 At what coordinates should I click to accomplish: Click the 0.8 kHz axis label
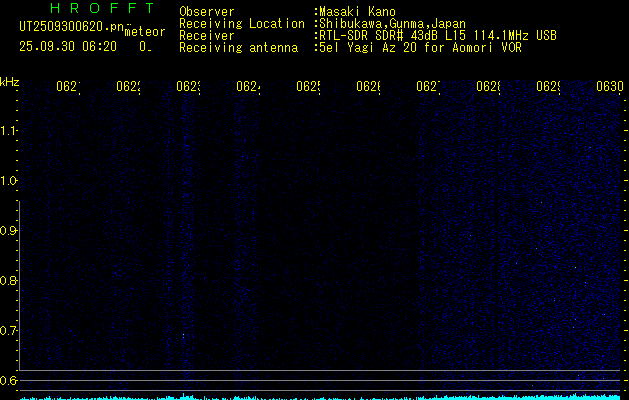pos(8,280)
